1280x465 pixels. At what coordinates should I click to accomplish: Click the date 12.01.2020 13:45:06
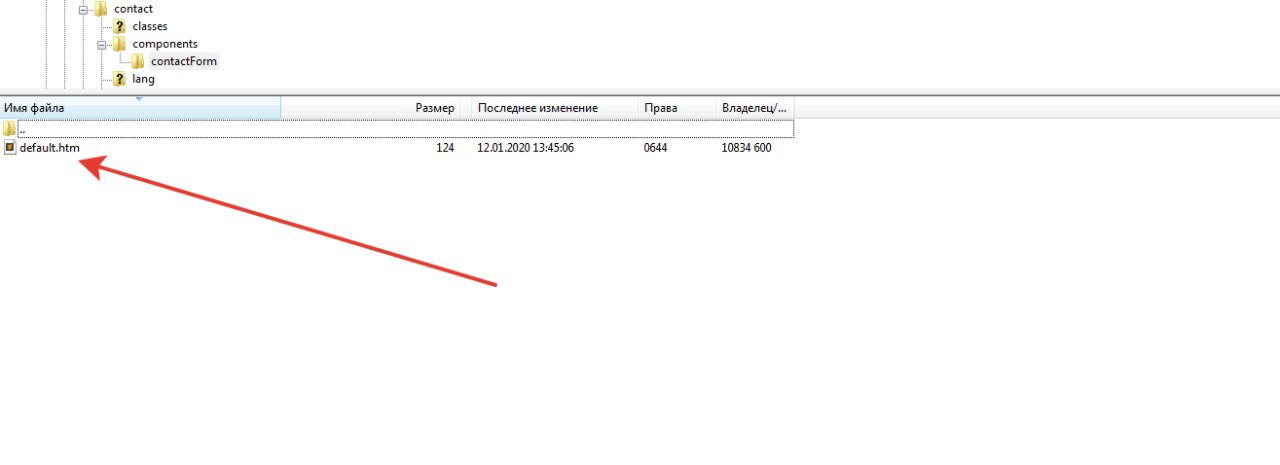(x=526, y=148)
